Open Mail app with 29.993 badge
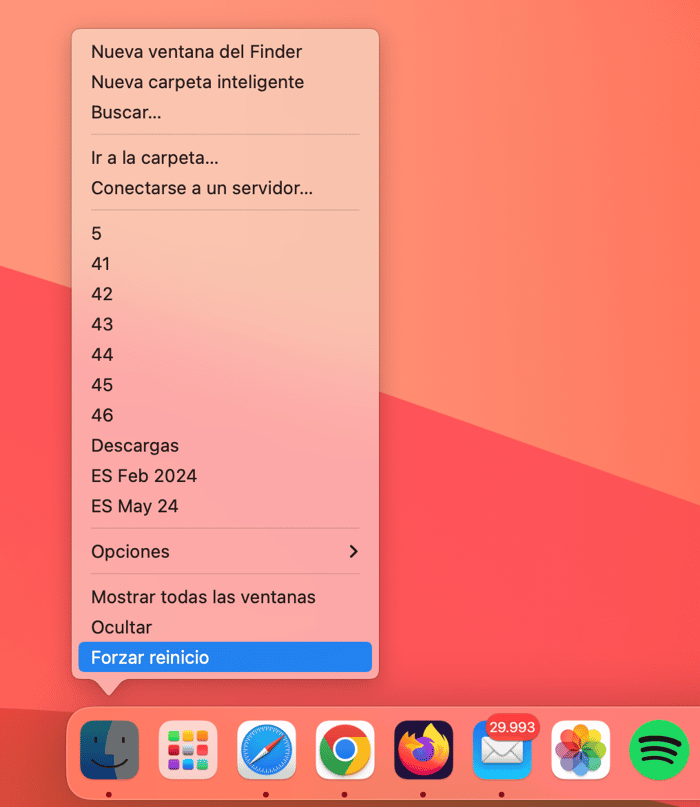700x807 pixels. pos(502,749)
